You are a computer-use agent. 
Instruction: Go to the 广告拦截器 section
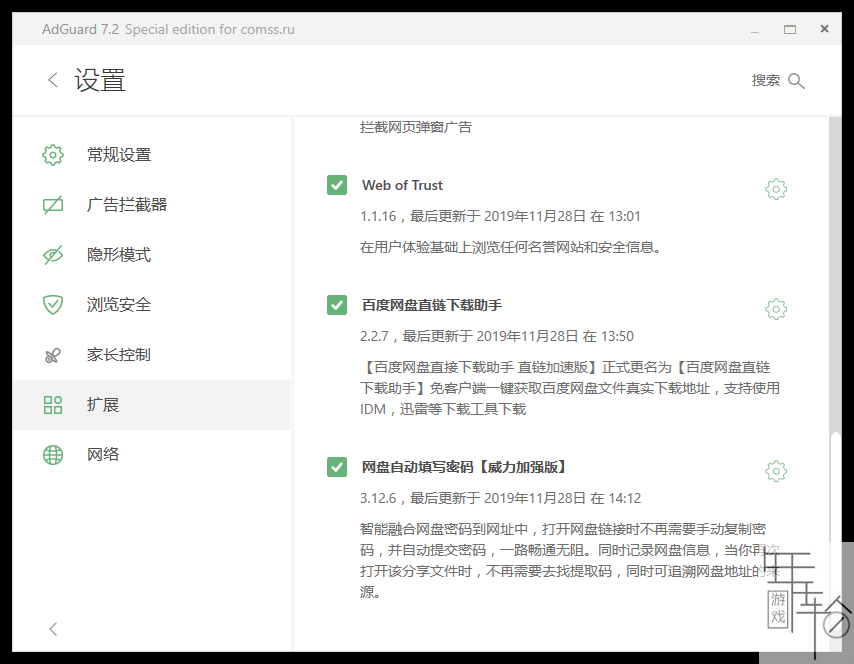click(152, 205)
